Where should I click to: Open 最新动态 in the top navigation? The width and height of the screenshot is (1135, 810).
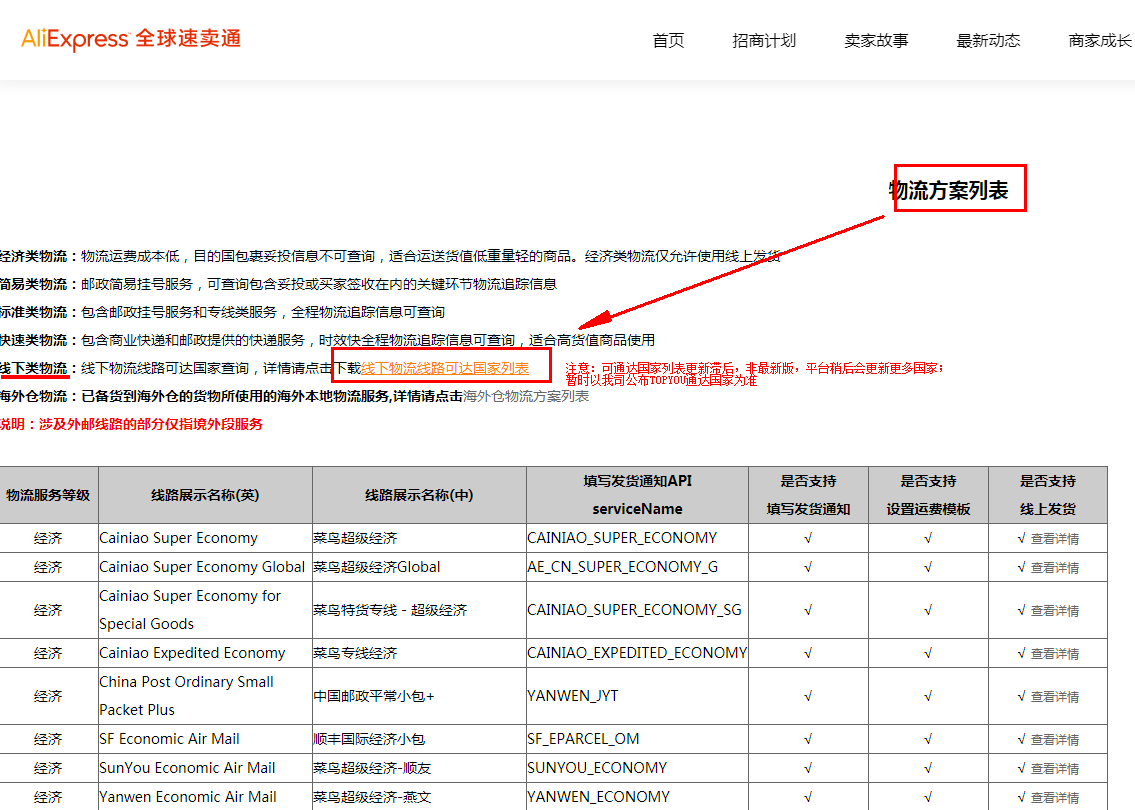pos(989,41)
